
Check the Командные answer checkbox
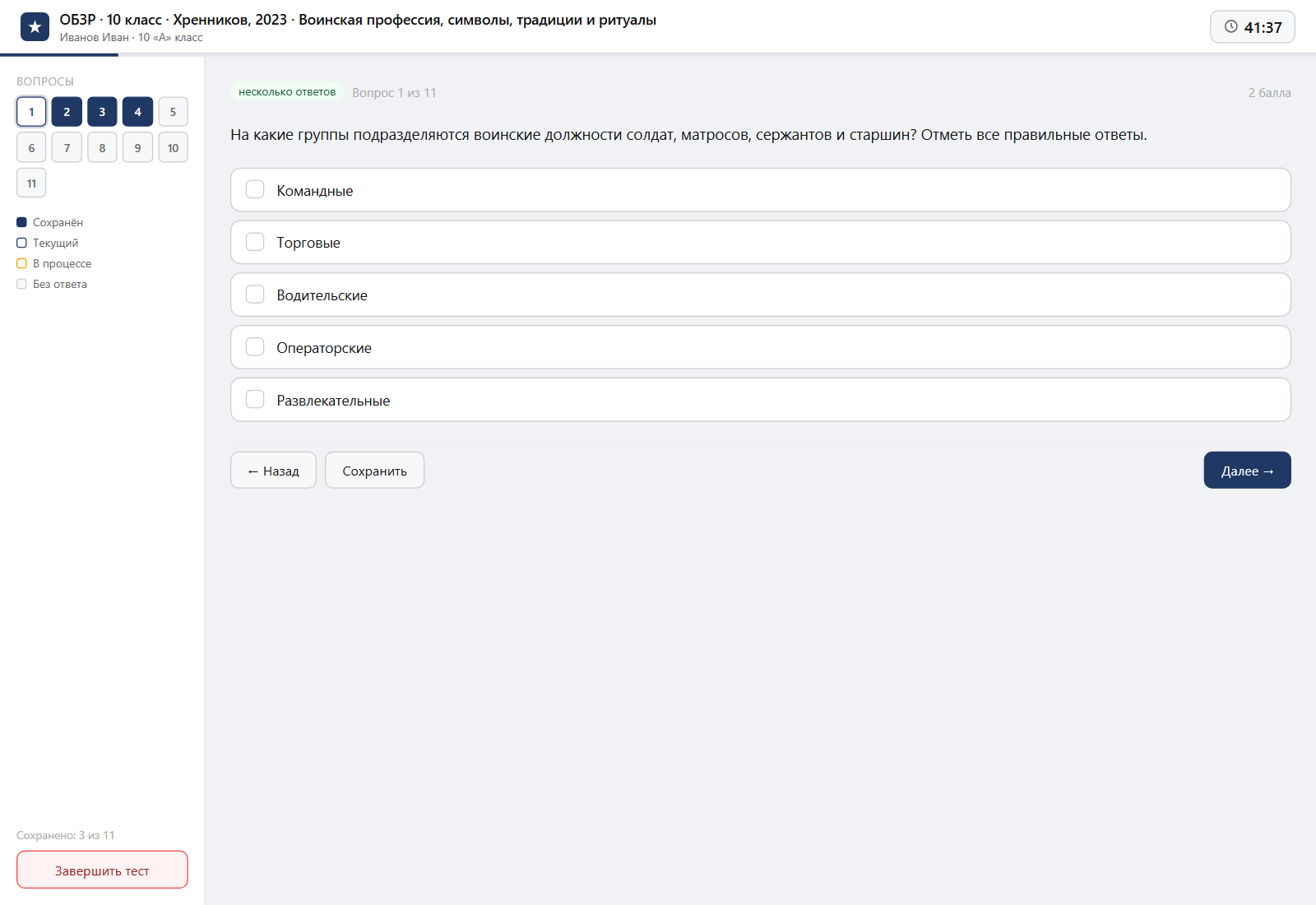point(255,190)
